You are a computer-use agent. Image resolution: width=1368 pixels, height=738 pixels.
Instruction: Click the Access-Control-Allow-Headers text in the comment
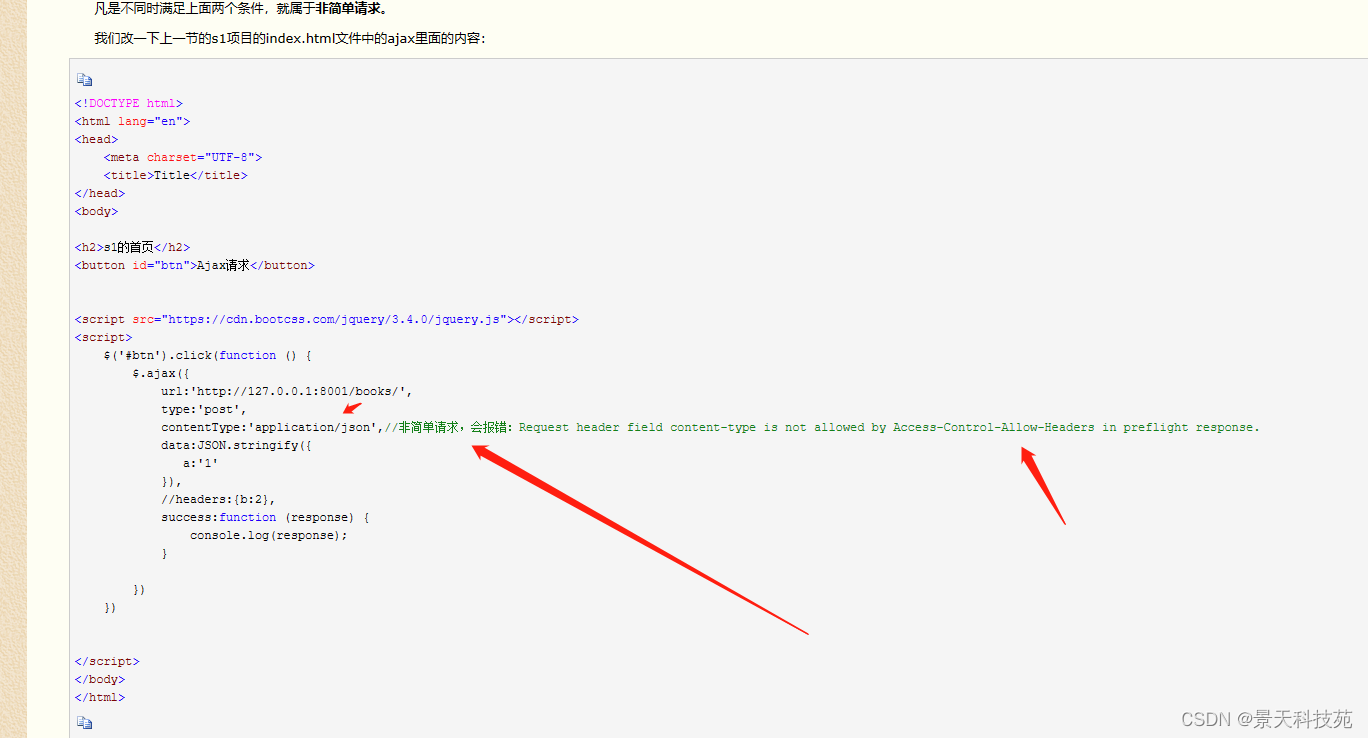pyautogui.click(x=994, y=427)
